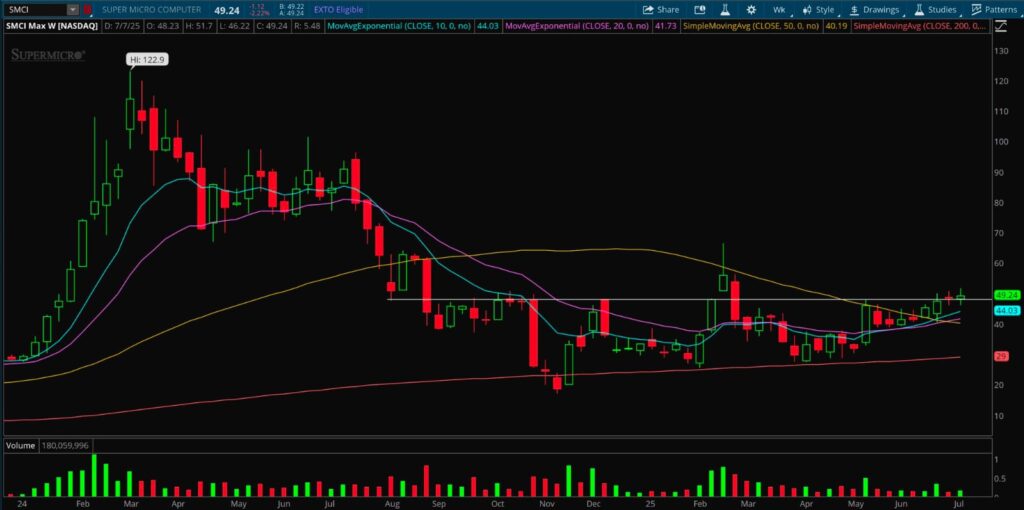Screen dimensions: 1024x510
Task: Click the Patterns chart icon
Action: tap(976, 10)
